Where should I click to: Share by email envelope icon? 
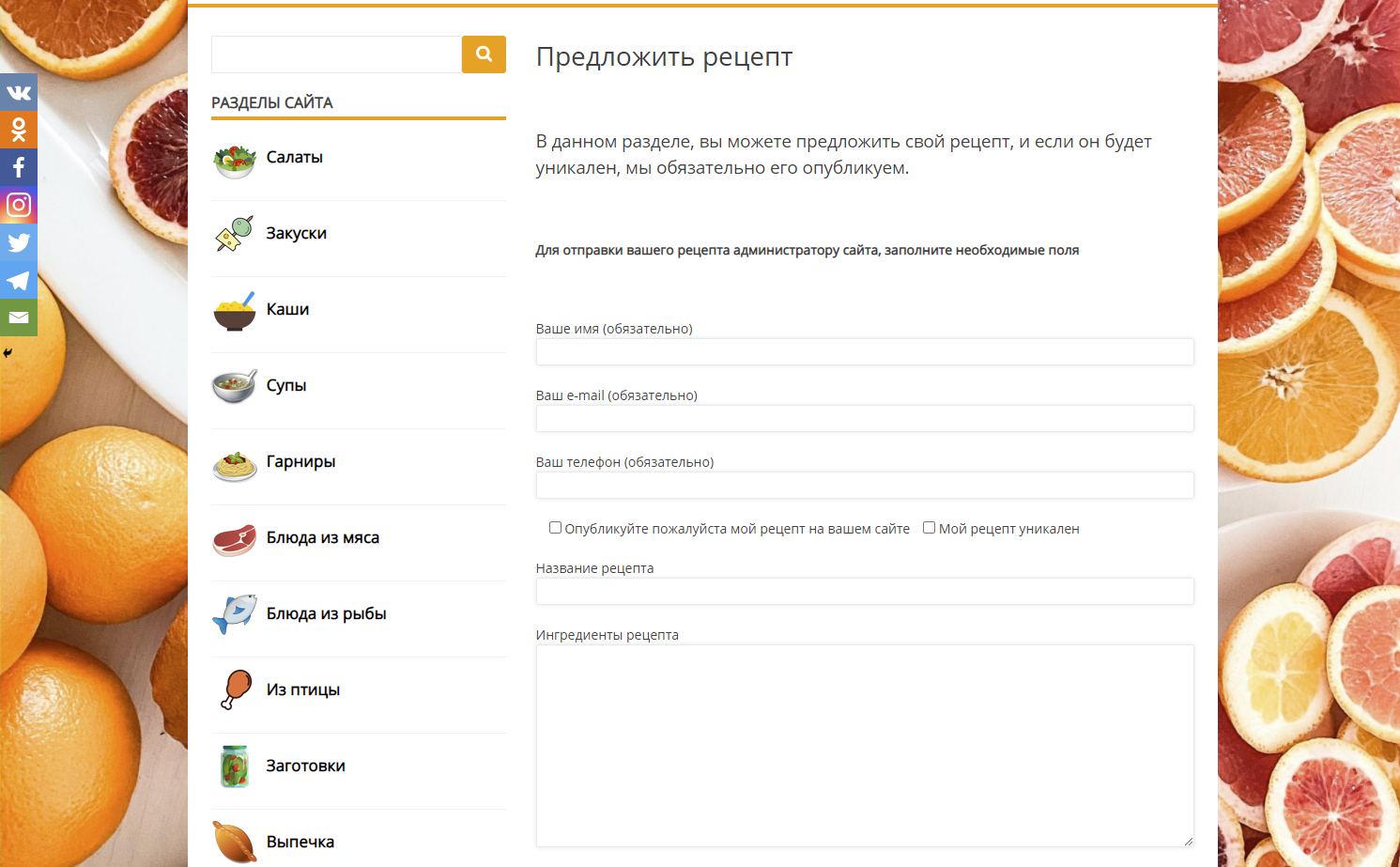pyautogui.click(x=19, y=317)
